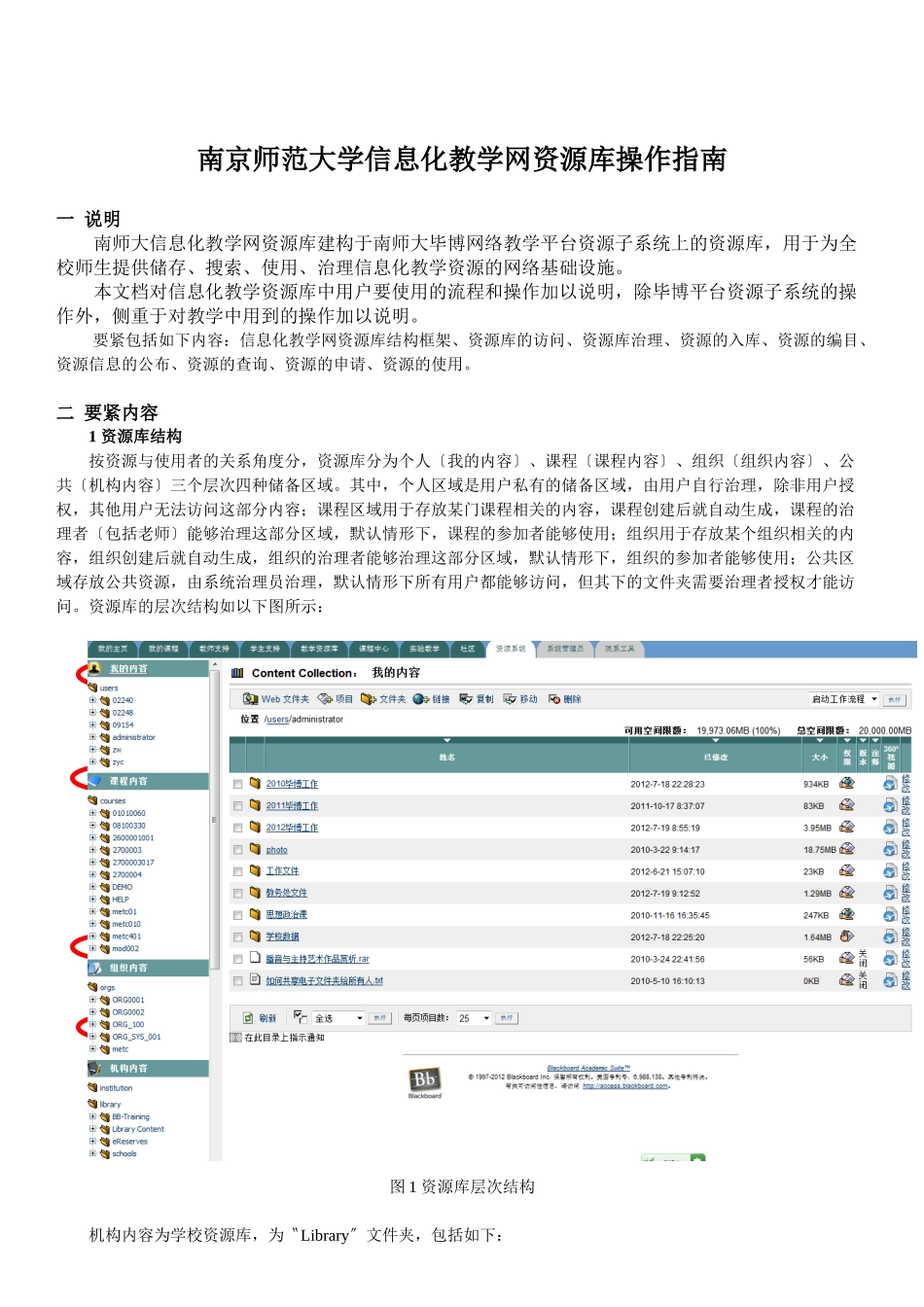The height and width of the screenshot is (1307, 924).
Task: Click the Web 文件夹 toolbar icon
Action: click(x=250, y=699)
